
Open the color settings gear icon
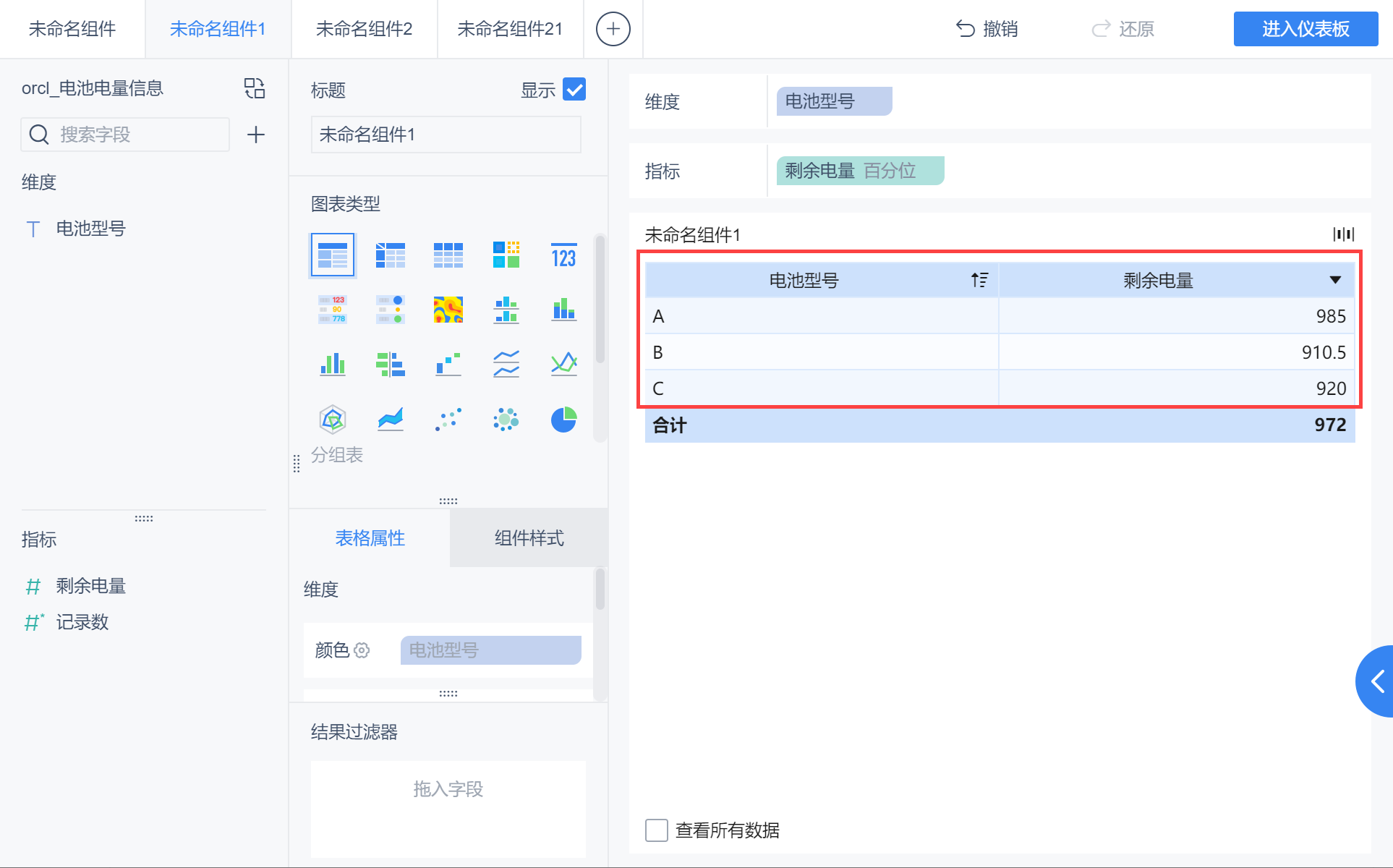click(362, 650)
